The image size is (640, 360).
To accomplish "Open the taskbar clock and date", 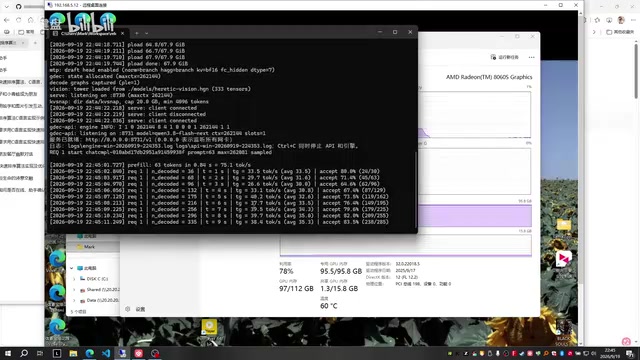I will tap(610, 353).
